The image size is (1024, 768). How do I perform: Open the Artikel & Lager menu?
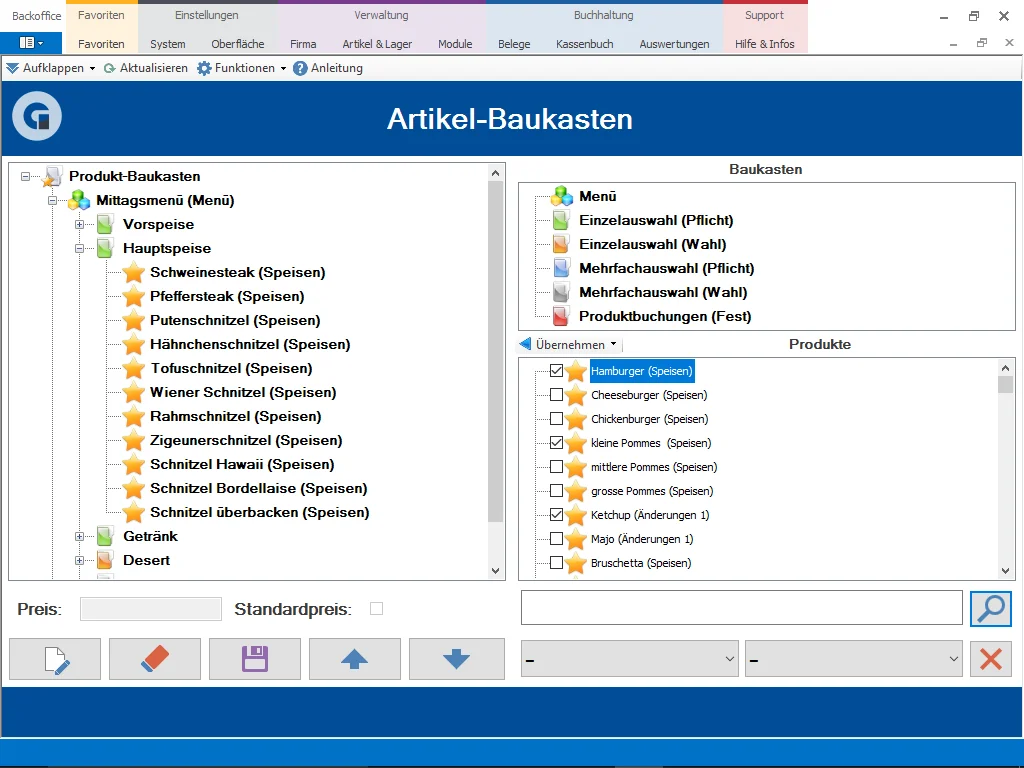point(377,44)
